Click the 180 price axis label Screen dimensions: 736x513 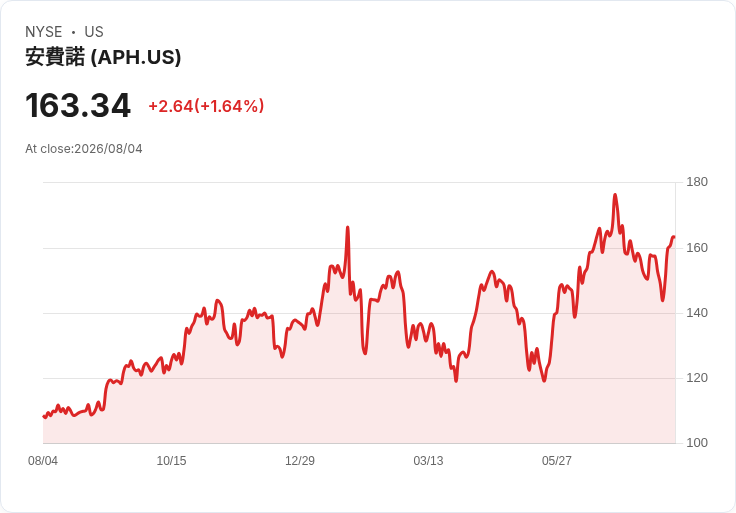click(697, 182)
